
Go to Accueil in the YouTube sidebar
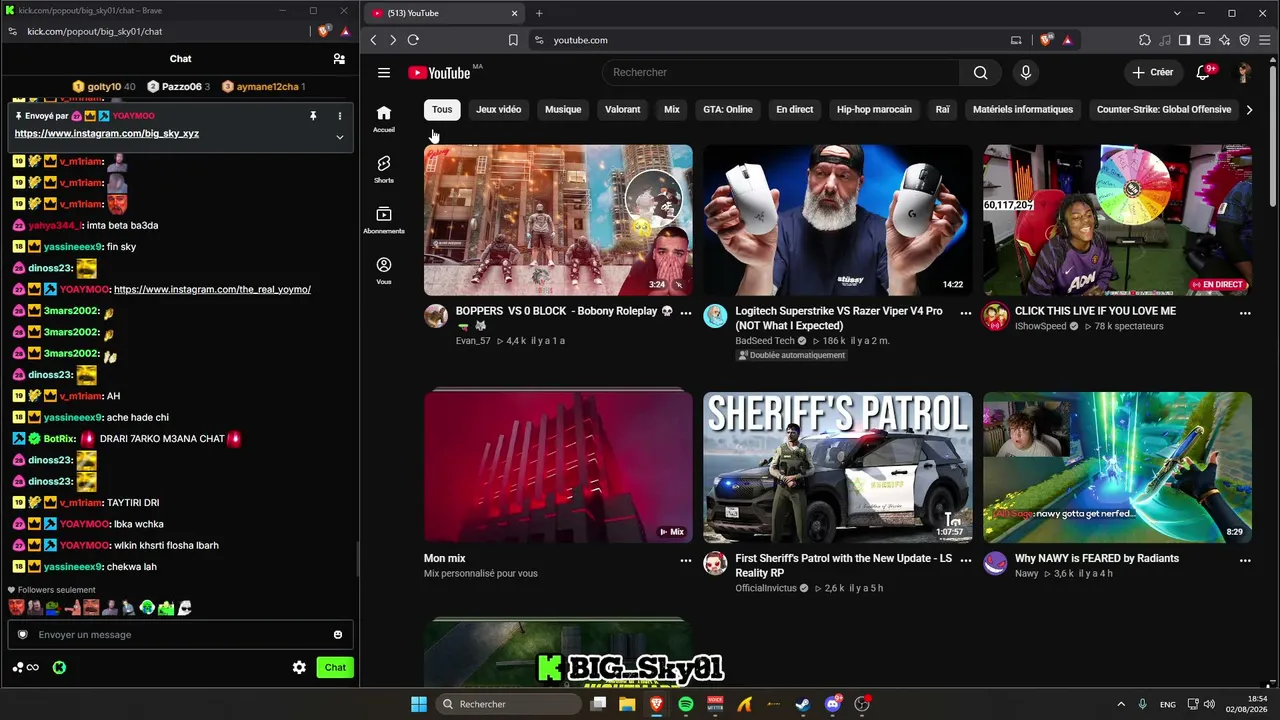(x=384, y=119)
